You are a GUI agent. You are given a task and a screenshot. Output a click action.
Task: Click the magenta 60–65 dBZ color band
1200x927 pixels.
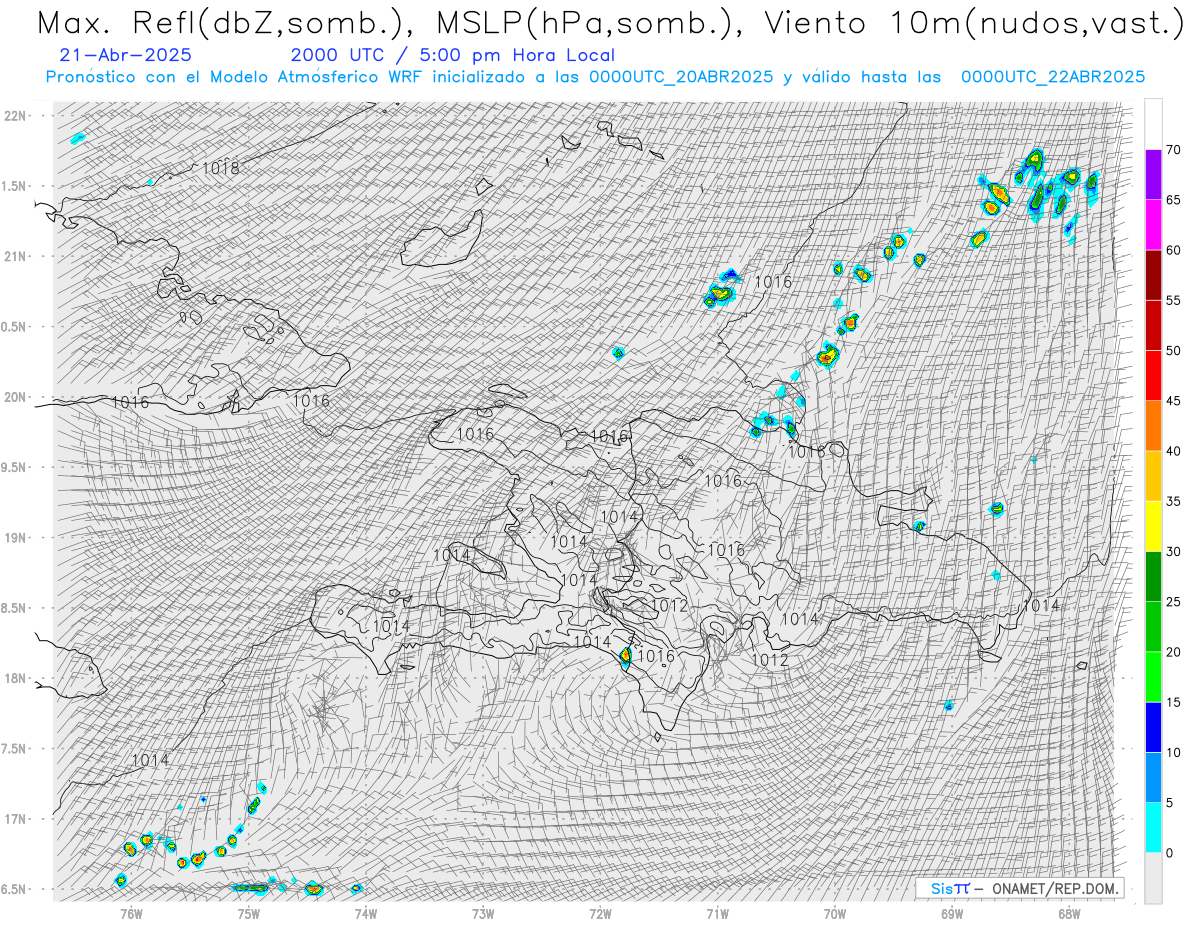pyautogui.click(x=1153, y=225)
